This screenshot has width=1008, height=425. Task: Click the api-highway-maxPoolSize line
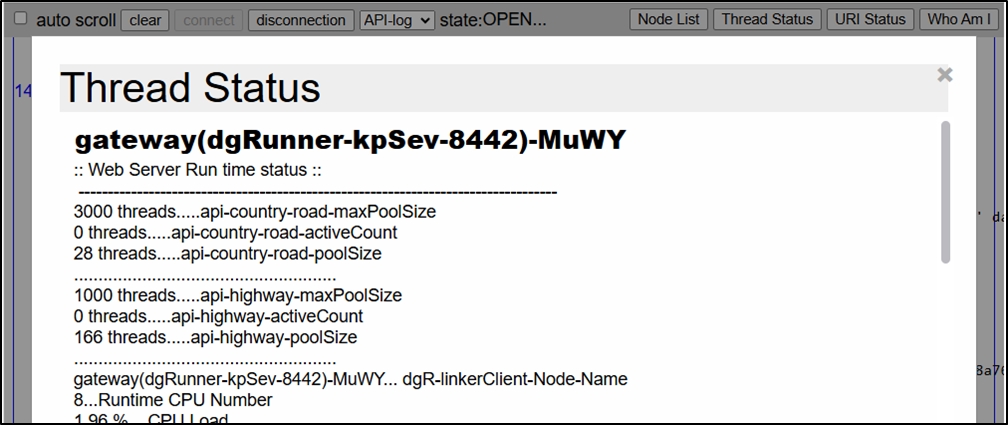point(238,296)
